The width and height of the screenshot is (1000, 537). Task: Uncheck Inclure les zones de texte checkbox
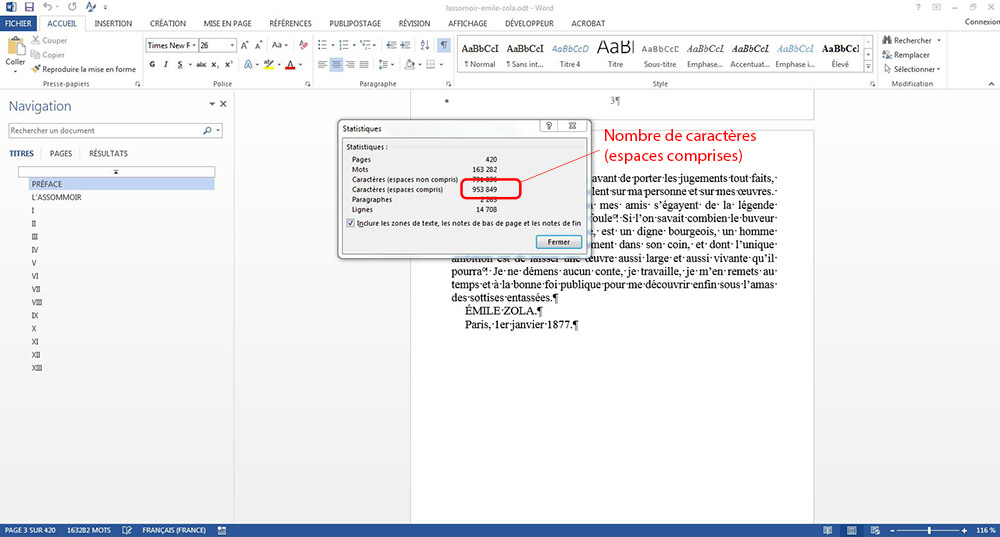(x=350, y=223)
